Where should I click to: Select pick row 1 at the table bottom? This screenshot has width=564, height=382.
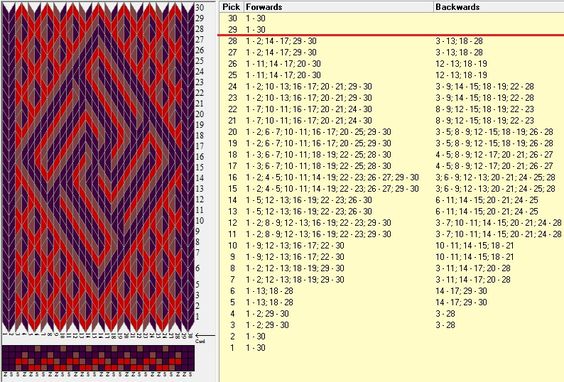[x=391, y=348]
